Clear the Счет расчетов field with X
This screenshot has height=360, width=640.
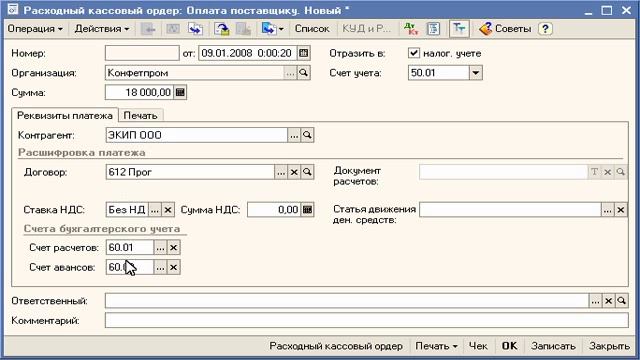coord(173,247)
